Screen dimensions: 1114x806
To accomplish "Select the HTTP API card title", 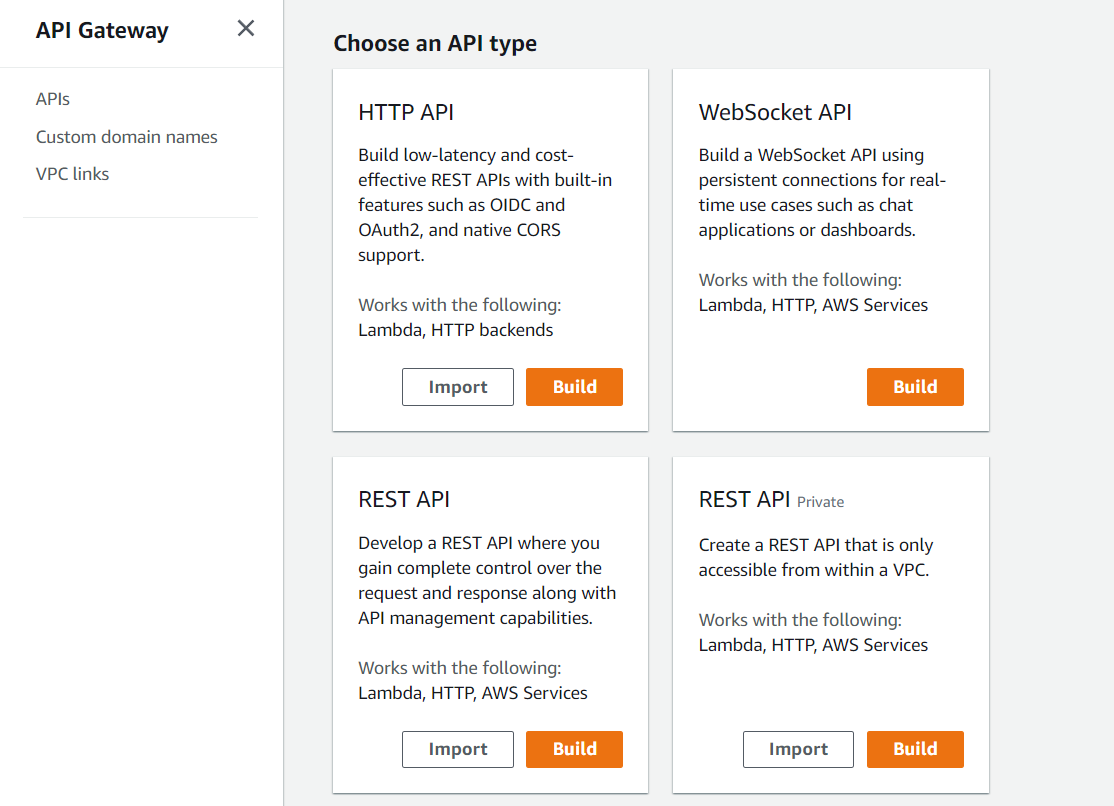I will (x=406, y=112).
